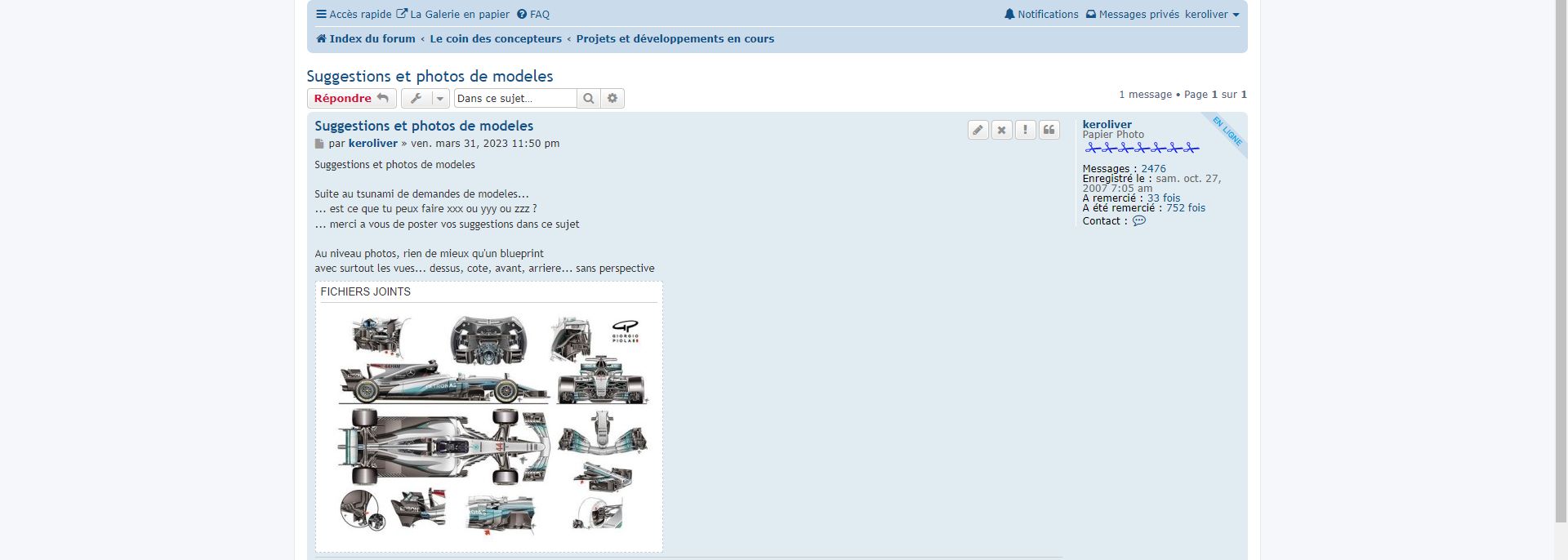The image size is (1568, 560).
Task: Click in the 'Dans ce sujet' search field
Action: (514, 99)
